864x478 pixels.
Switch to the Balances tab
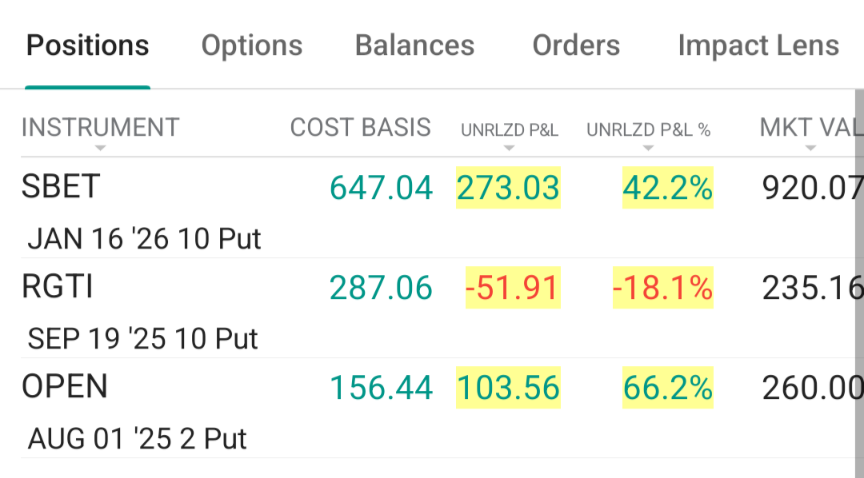click(x=414, y=46)
